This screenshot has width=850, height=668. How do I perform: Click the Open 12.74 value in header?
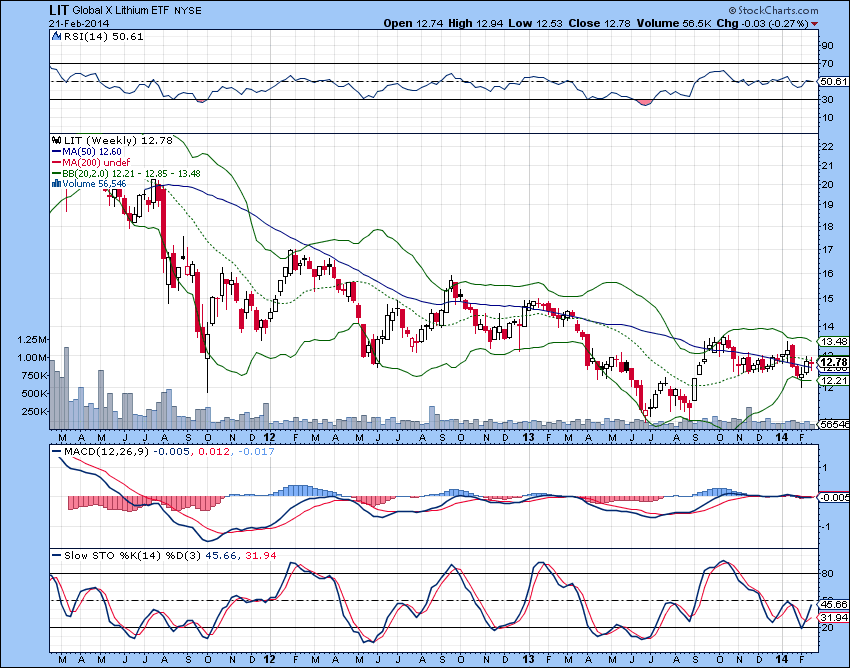point(414,23)
